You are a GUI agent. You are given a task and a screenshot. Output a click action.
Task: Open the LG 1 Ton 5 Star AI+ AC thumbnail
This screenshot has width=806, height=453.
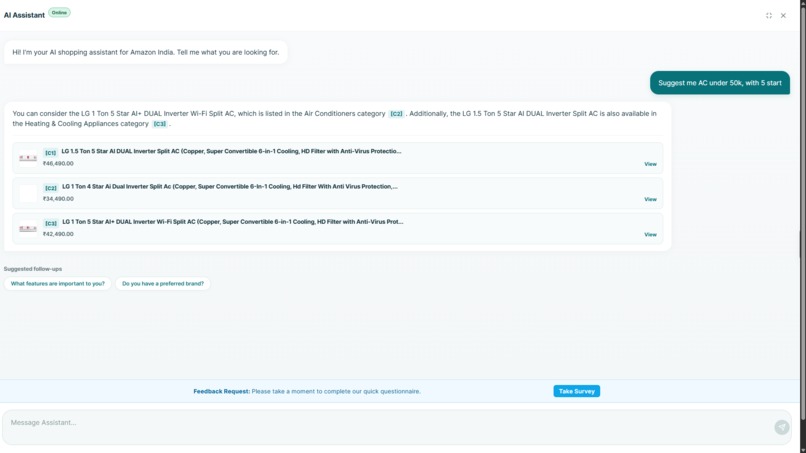pos(28,228)
